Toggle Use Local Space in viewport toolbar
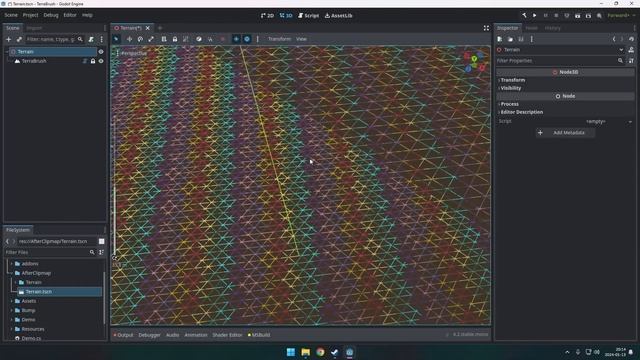640x360 pixels. (x=199, y=39)
